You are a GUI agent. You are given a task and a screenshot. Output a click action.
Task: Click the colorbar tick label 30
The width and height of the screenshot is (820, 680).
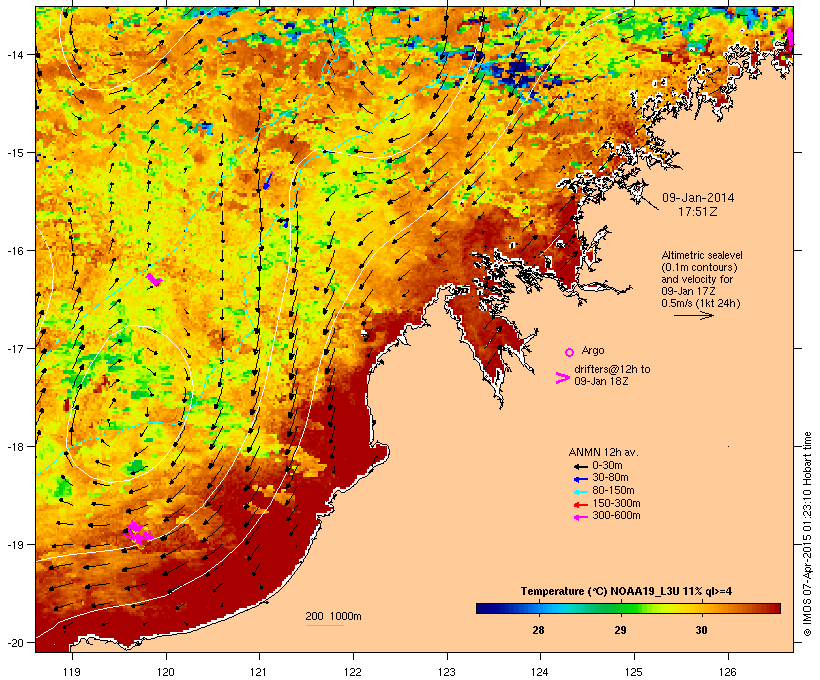point(701,630)
